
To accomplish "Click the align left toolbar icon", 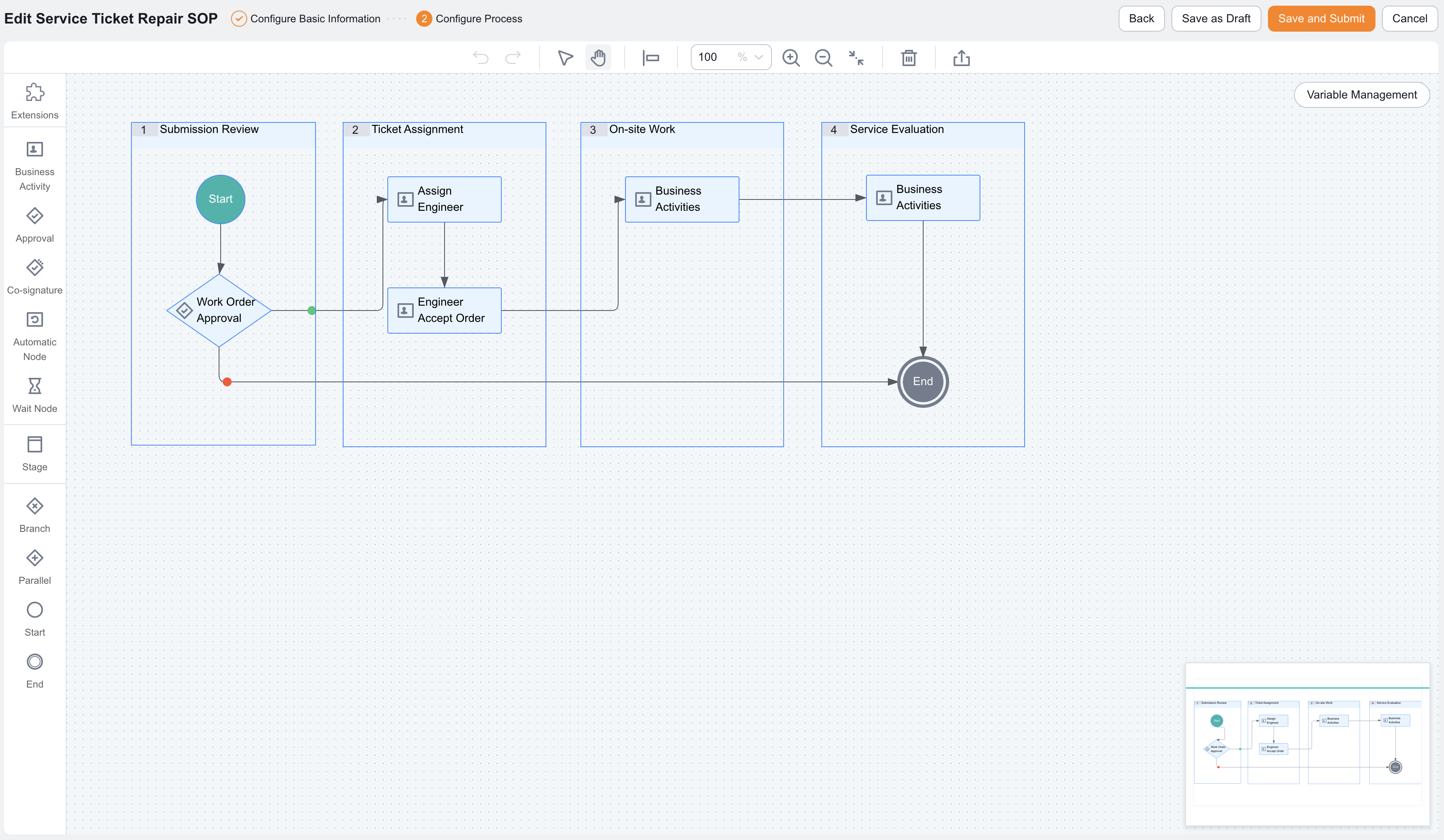I will [x=651, y=57].
